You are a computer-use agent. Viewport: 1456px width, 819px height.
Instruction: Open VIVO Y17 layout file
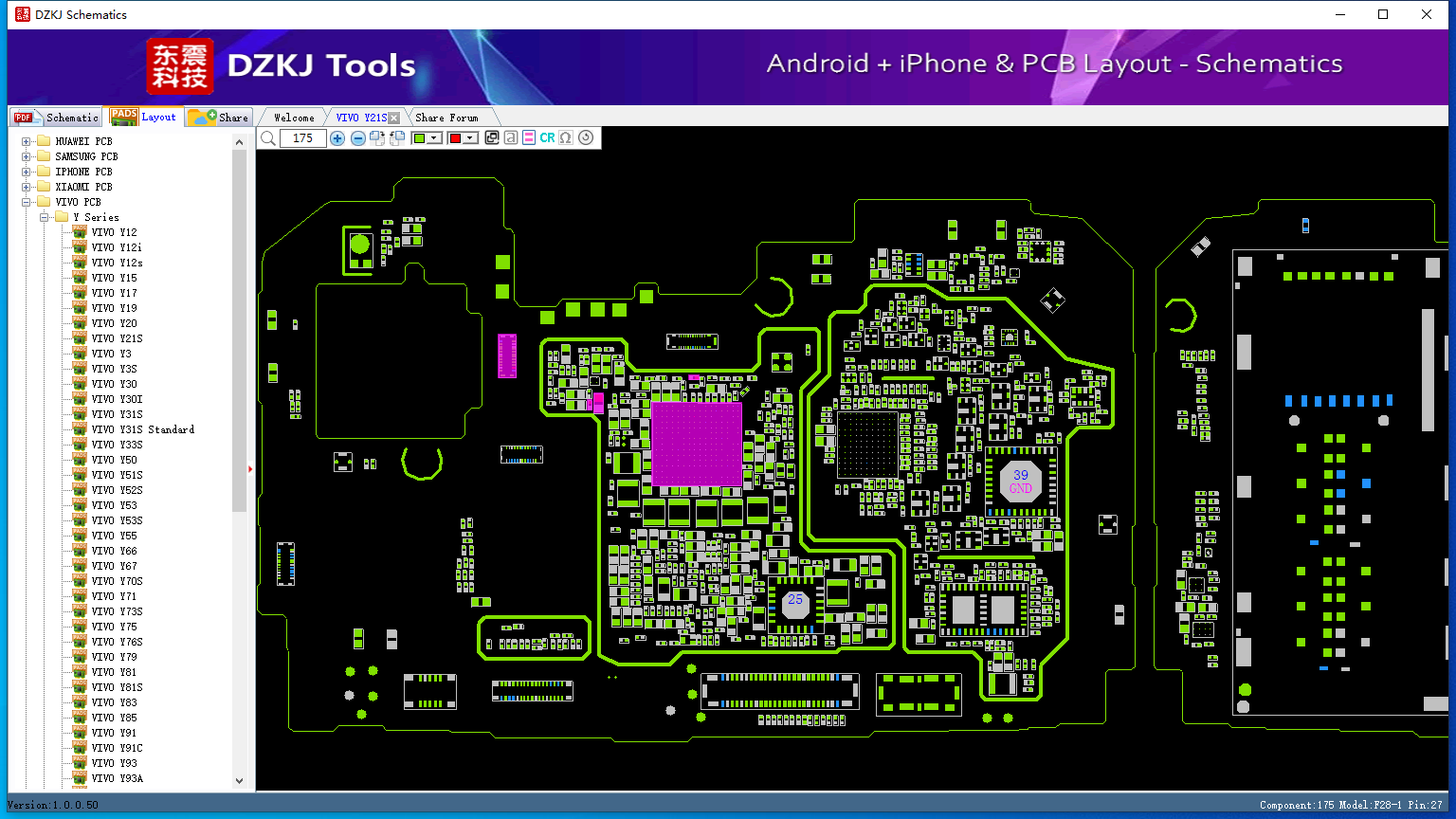point(114,293)
